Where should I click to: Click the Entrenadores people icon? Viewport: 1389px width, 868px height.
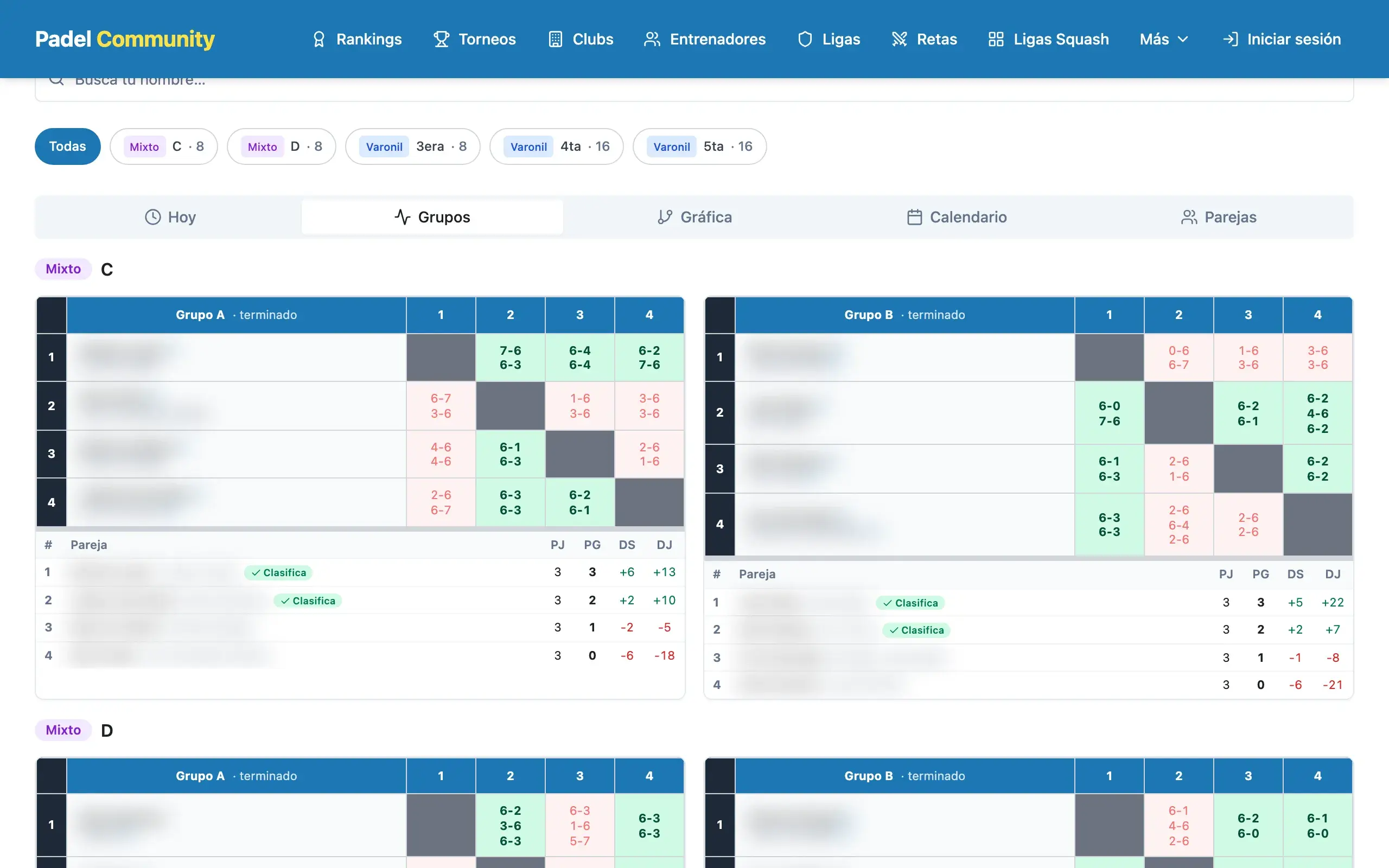tap(652, 39)
